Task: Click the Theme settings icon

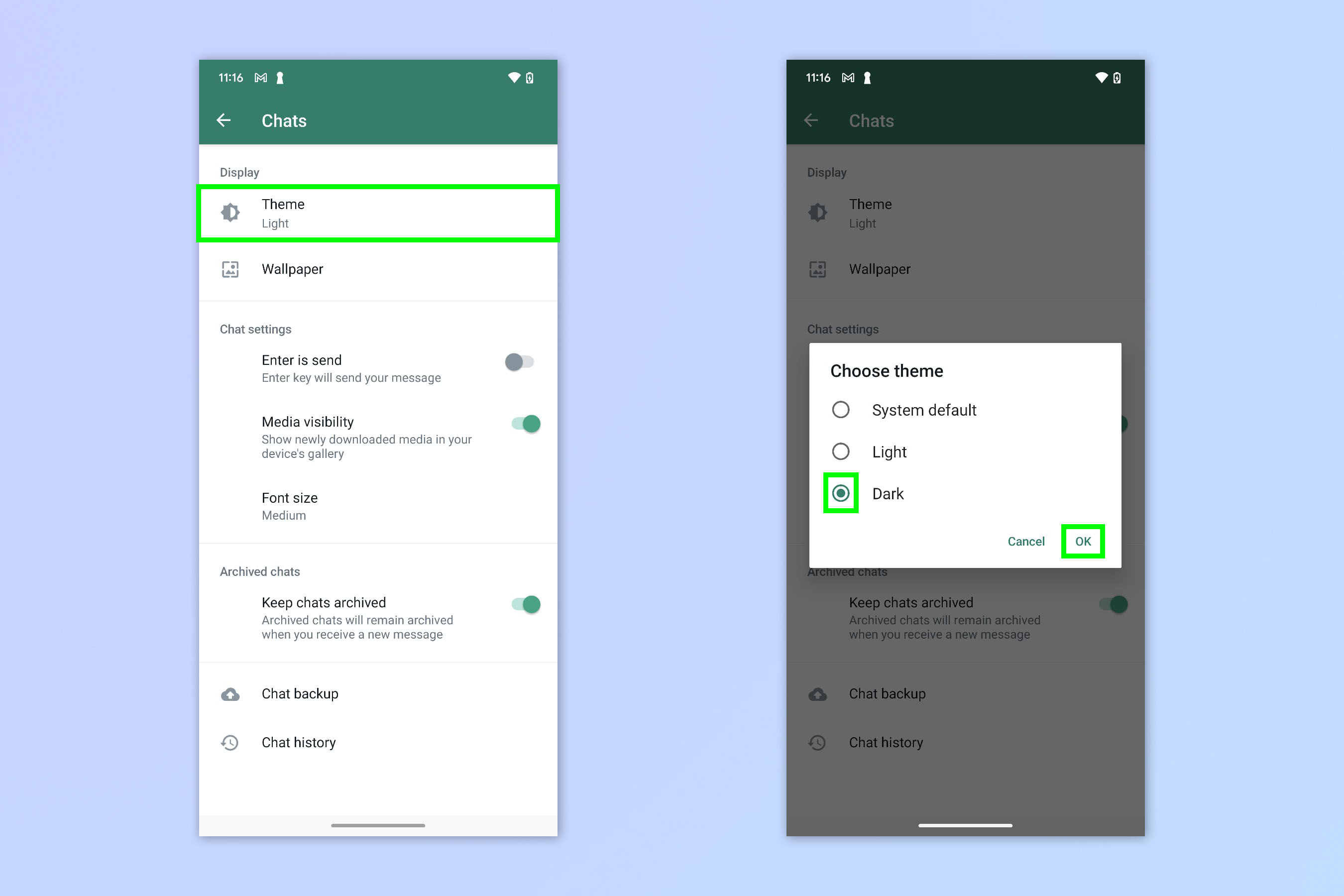Action: 231,211
